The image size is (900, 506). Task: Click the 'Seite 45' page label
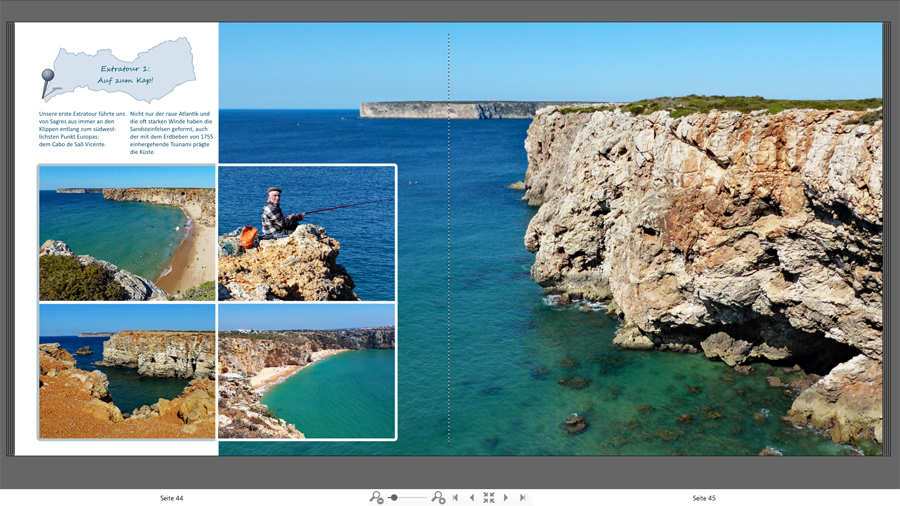[x=704, y=497]
